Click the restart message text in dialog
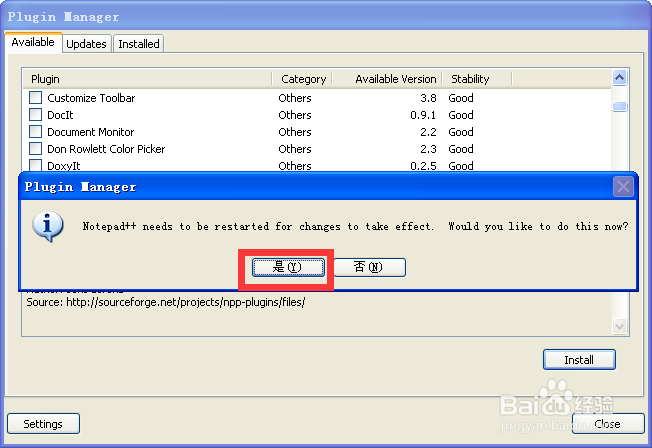The height and width of the screenshot is (448, 652). pos(355,227)
